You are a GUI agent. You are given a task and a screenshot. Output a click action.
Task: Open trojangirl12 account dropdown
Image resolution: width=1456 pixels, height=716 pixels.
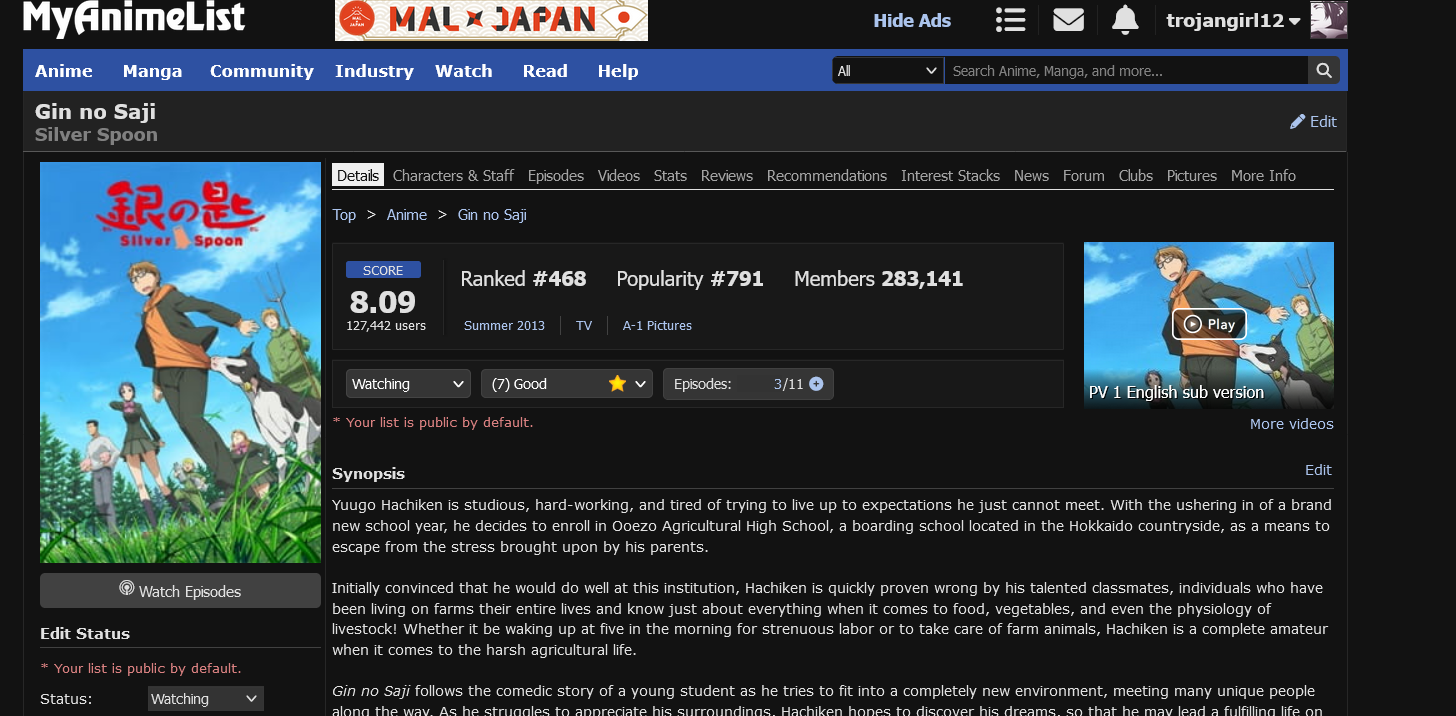1233,21
